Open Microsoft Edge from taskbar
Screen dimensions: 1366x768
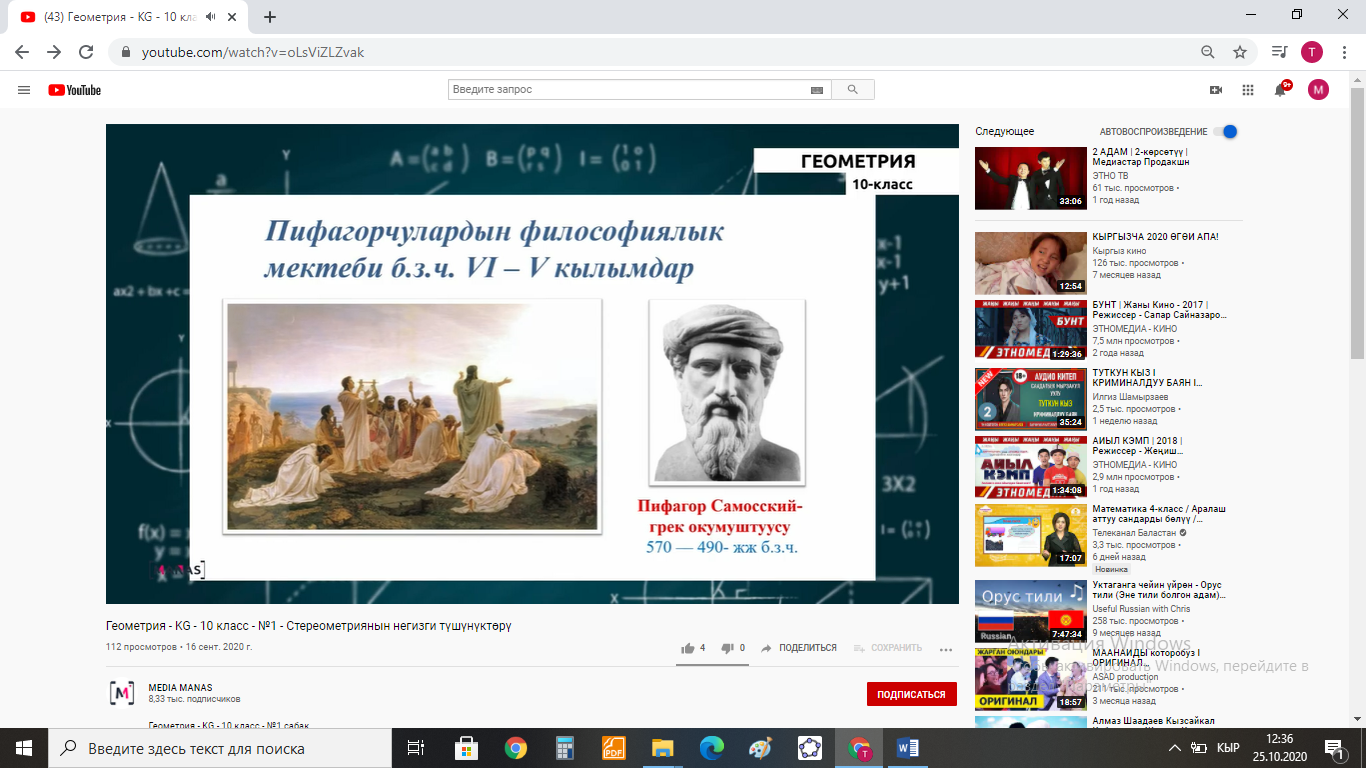pyautogui.click(x=711, y=748)
